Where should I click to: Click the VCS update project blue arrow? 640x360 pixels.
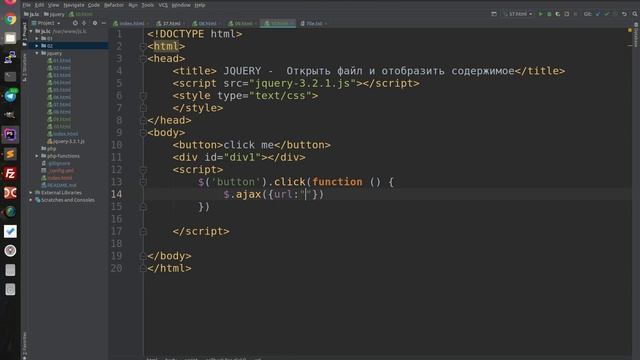pyautogui.click(x=598, y=14)
